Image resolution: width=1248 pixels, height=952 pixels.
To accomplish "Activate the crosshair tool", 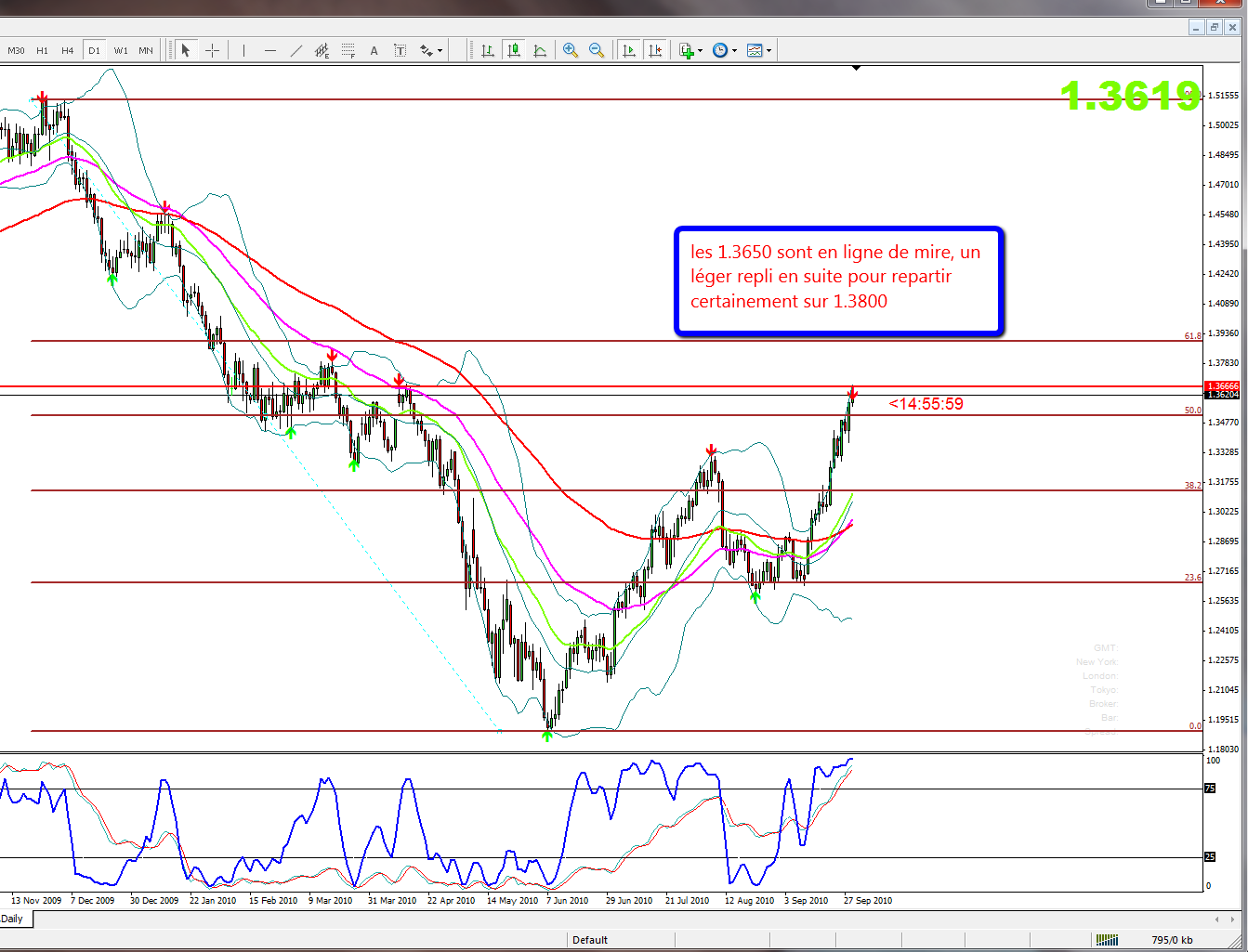I will point(212,50).
